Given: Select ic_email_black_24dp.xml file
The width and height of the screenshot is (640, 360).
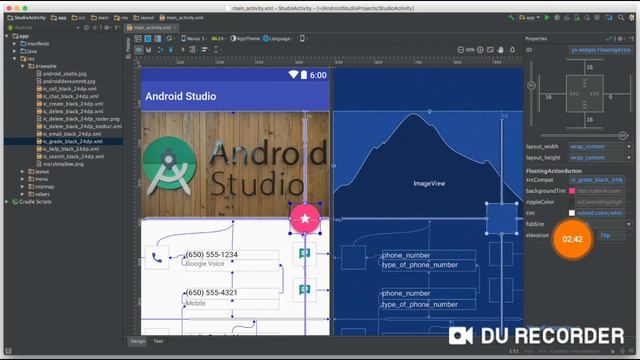Looking at the screenshot, I should [72, 134].
